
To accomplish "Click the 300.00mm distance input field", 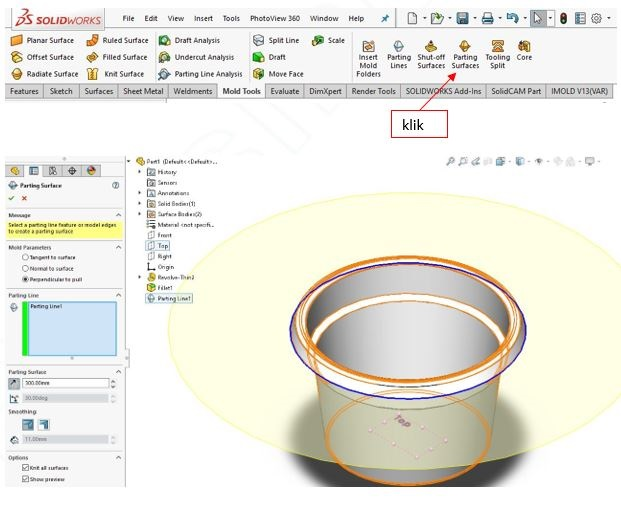I will click(63, 383).
